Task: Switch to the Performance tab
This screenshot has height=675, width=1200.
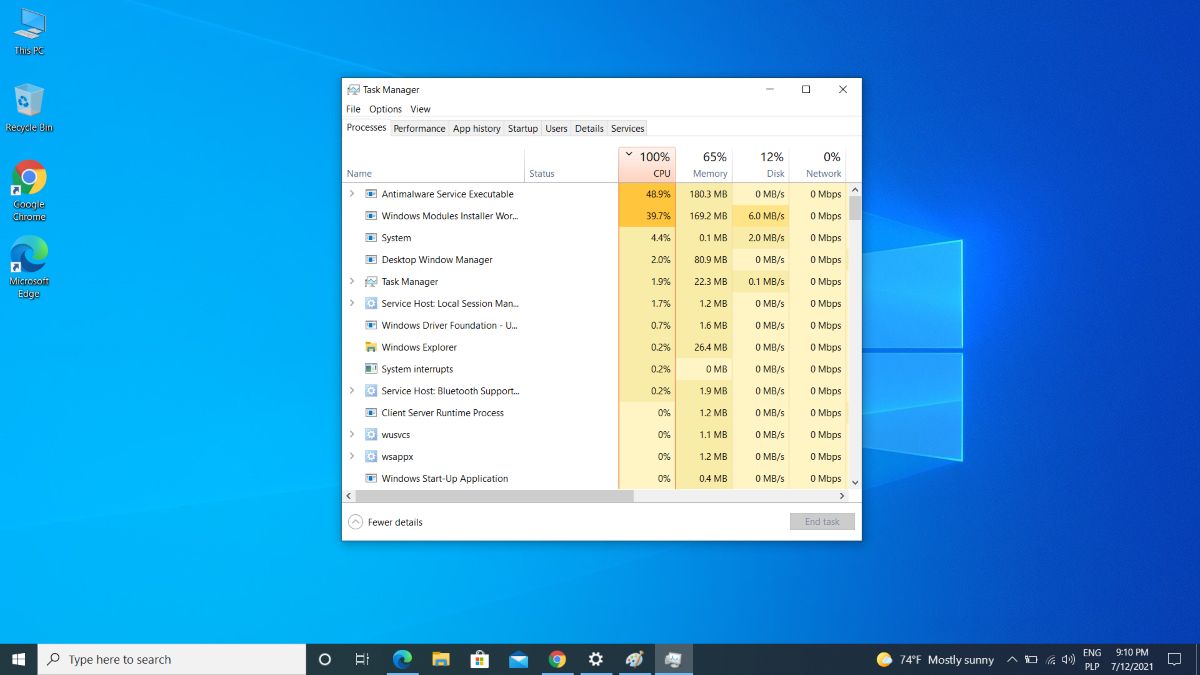Action: (x=419, y=128)
